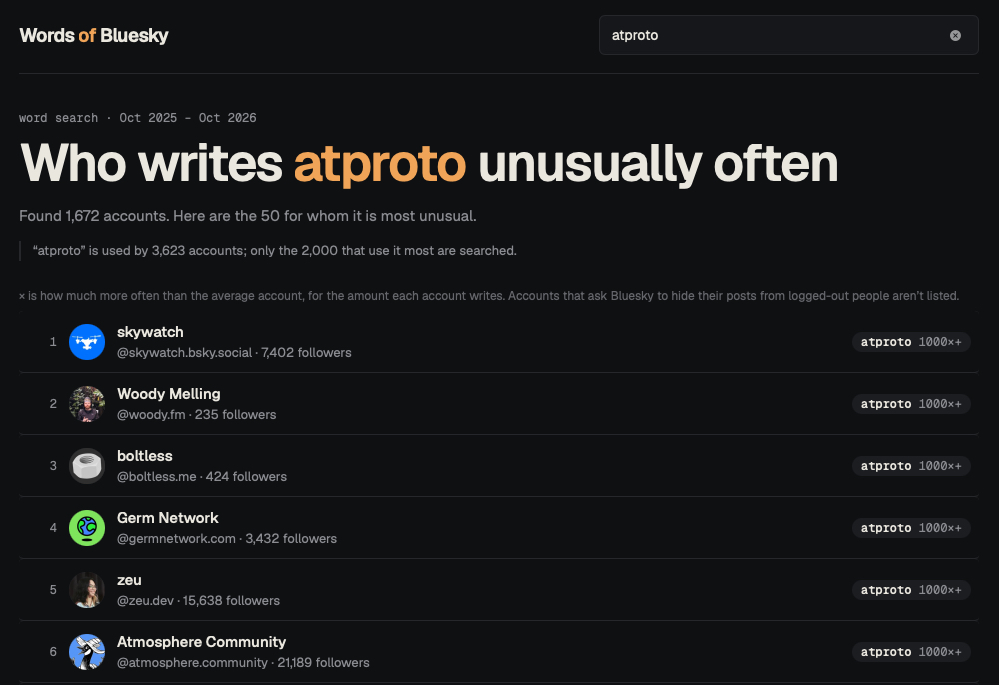Open the Words of Bluesky home logo
Viewport: 999px width, 685px height.
[94, 35]
